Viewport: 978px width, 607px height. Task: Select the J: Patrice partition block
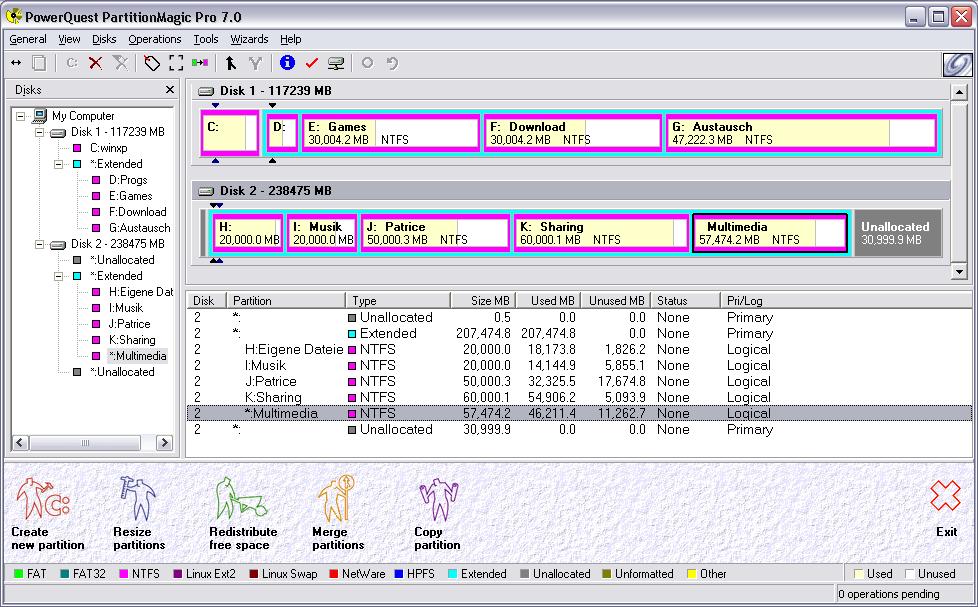pyautogui.click(x=435, y=233)
